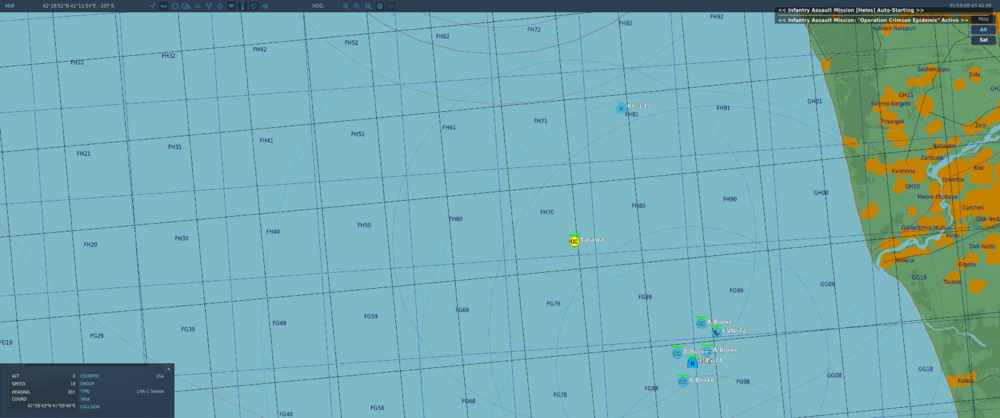Toggle the ruler measurement tool
Image resolution: width=1000 pixels, height=418 pixels.
click(x=163, y=6)
